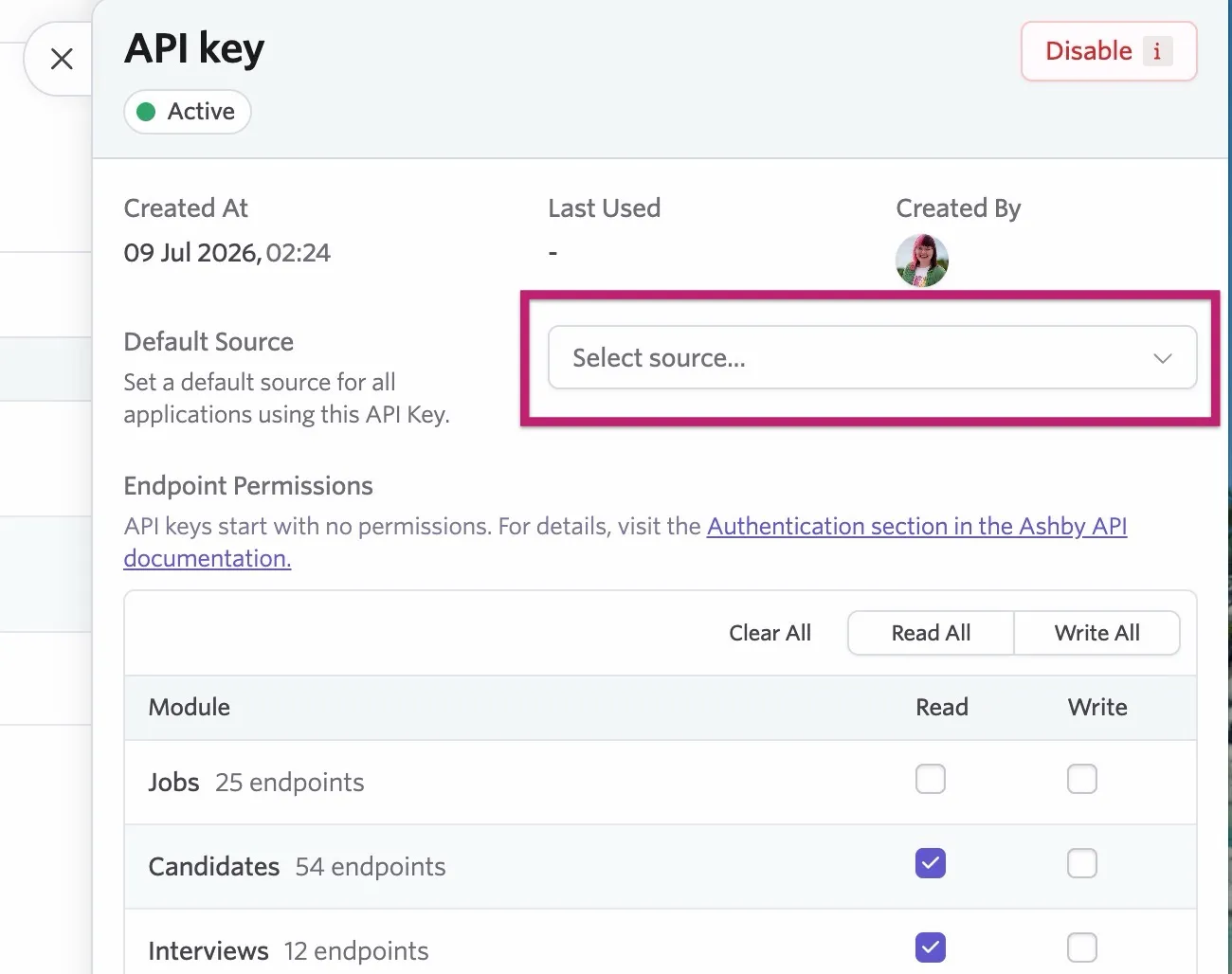This screenshot has height=974, width=1232.
Task: Enable Write permission for Candidates
Action: click(1082, 863)
